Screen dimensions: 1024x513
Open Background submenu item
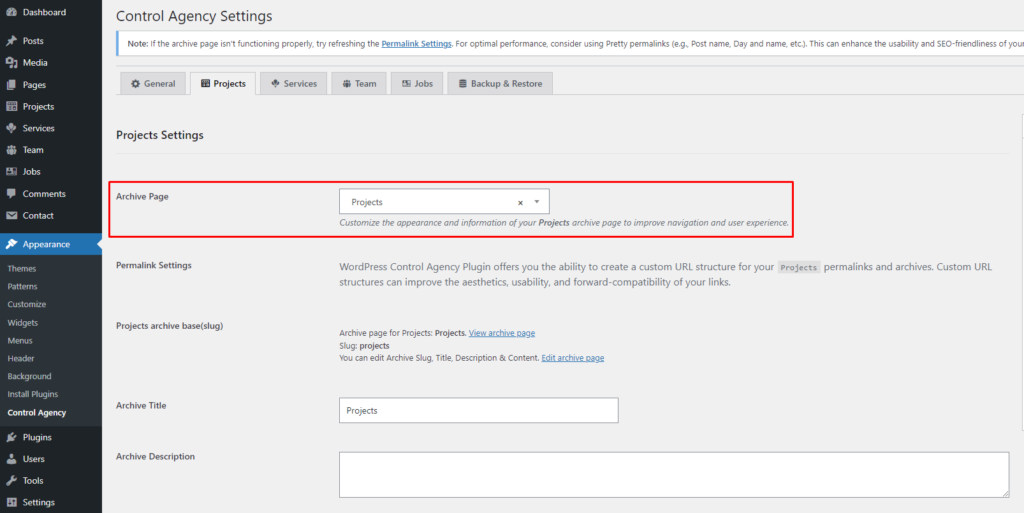coord(29,377)
